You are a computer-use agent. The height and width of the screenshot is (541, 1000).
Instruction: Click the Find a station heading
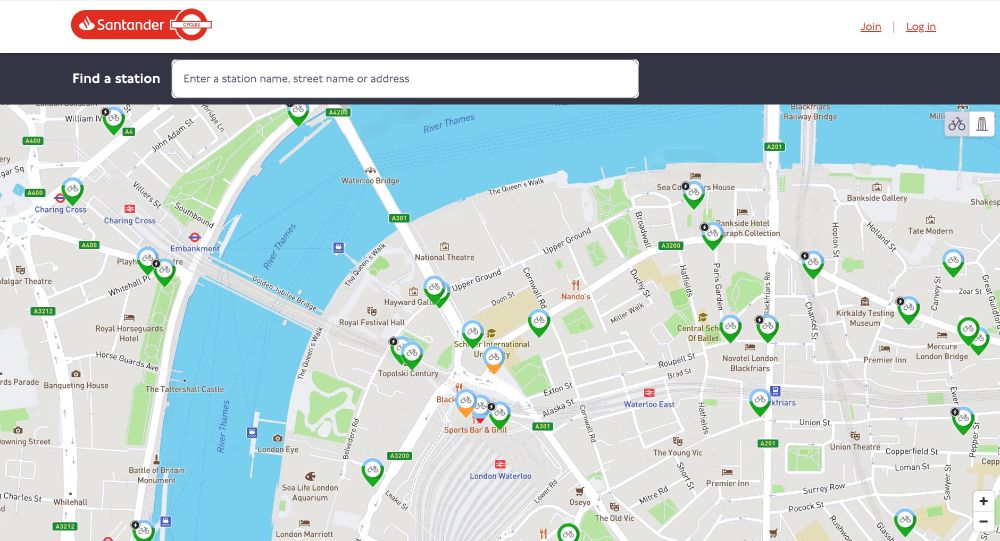[x=116, y=78]
